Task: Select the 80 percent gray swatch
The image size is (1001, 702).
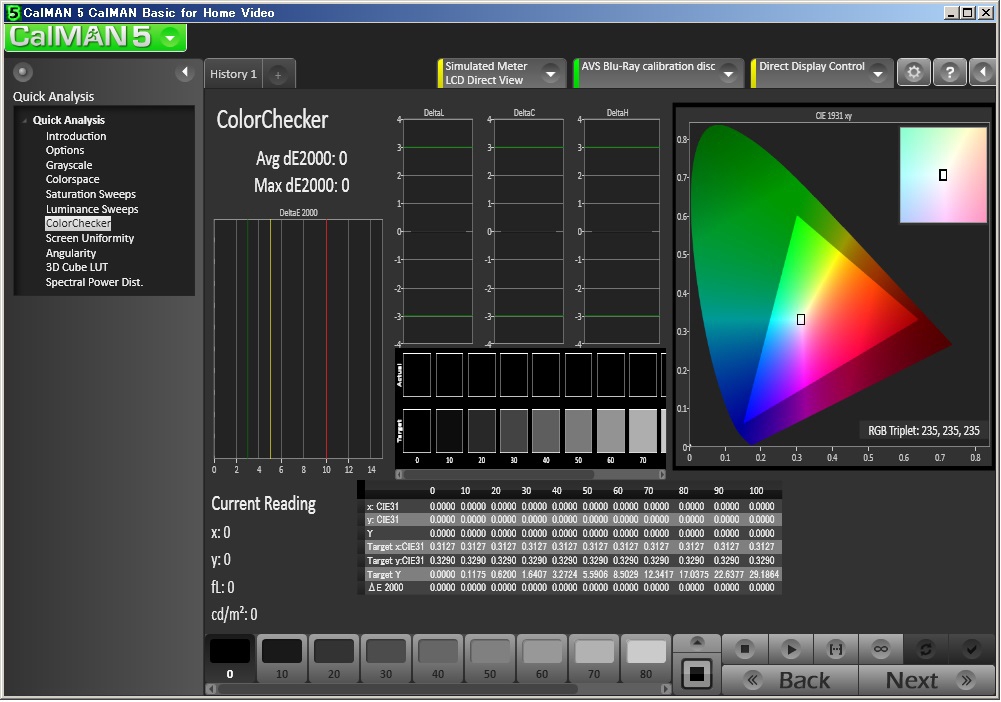Action: [x=646, y=659]
